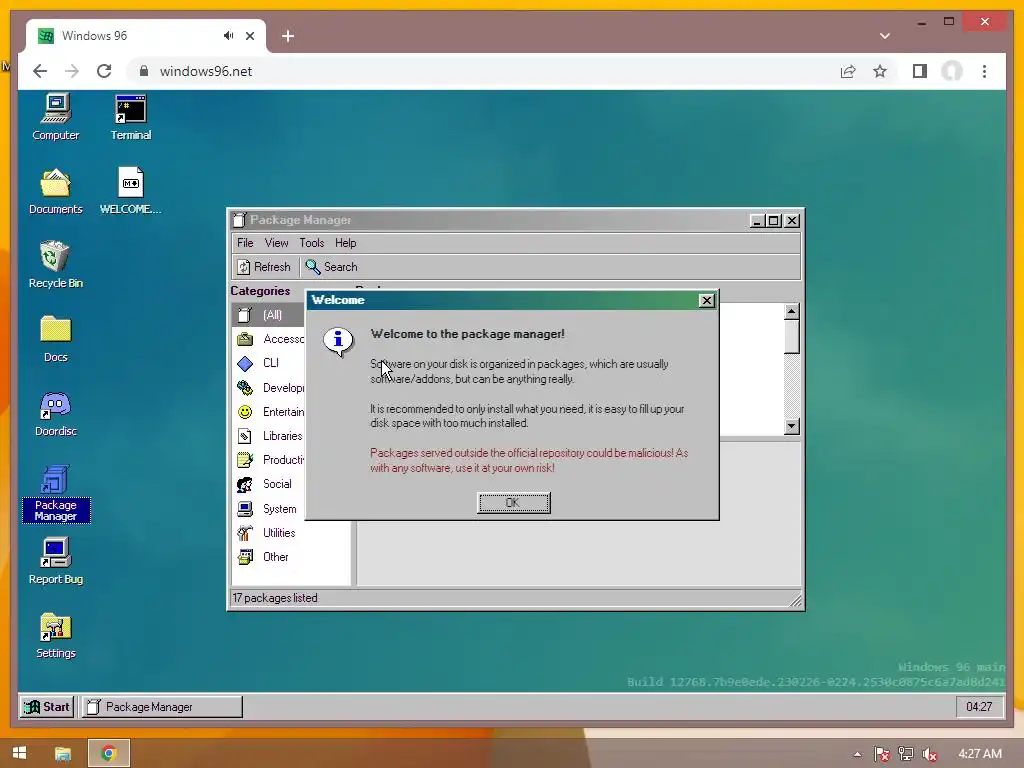Toggle the Chrome side panel icon
The height and width of the screenshot is (768, 1024).
(920, 71)
